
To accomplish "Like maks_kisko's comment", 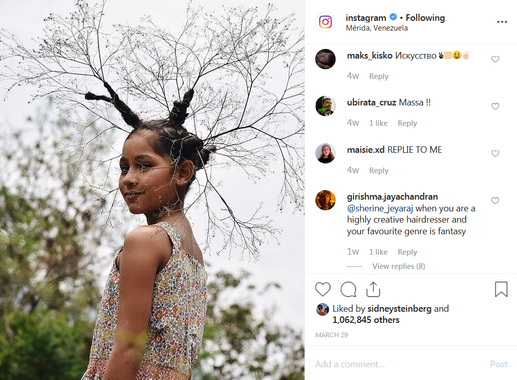I will tap(495, 59).
